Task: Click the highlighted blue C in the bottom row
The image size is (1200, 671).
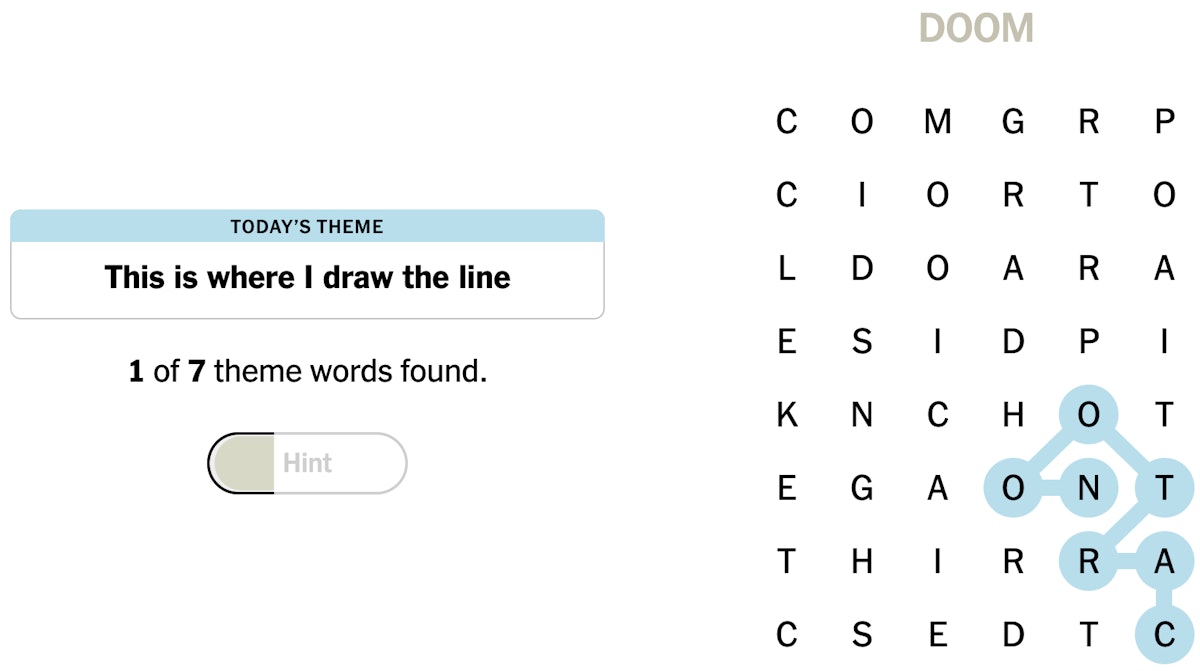Action: 1164,634
